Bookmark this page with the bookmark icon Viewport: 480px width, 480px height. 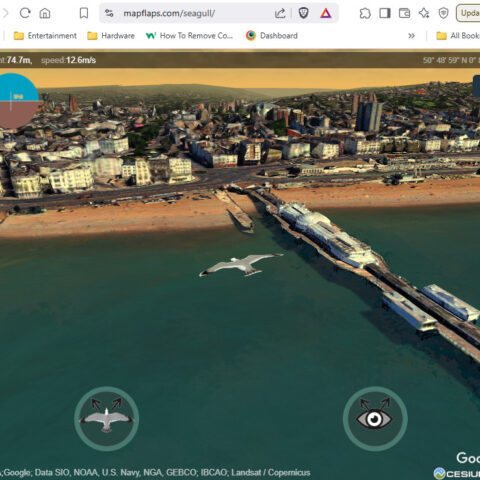(x=84, y=13)
